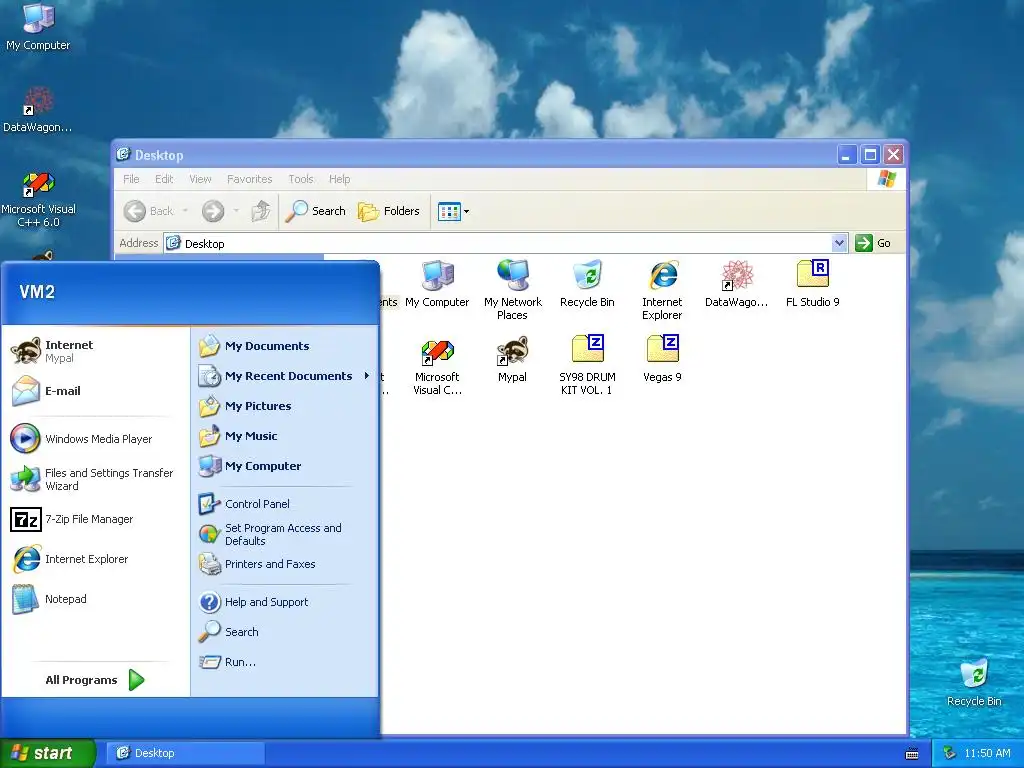Select Recycle Bin icon in Desktop window
1024x768 pixels.
tap(587, 283)
